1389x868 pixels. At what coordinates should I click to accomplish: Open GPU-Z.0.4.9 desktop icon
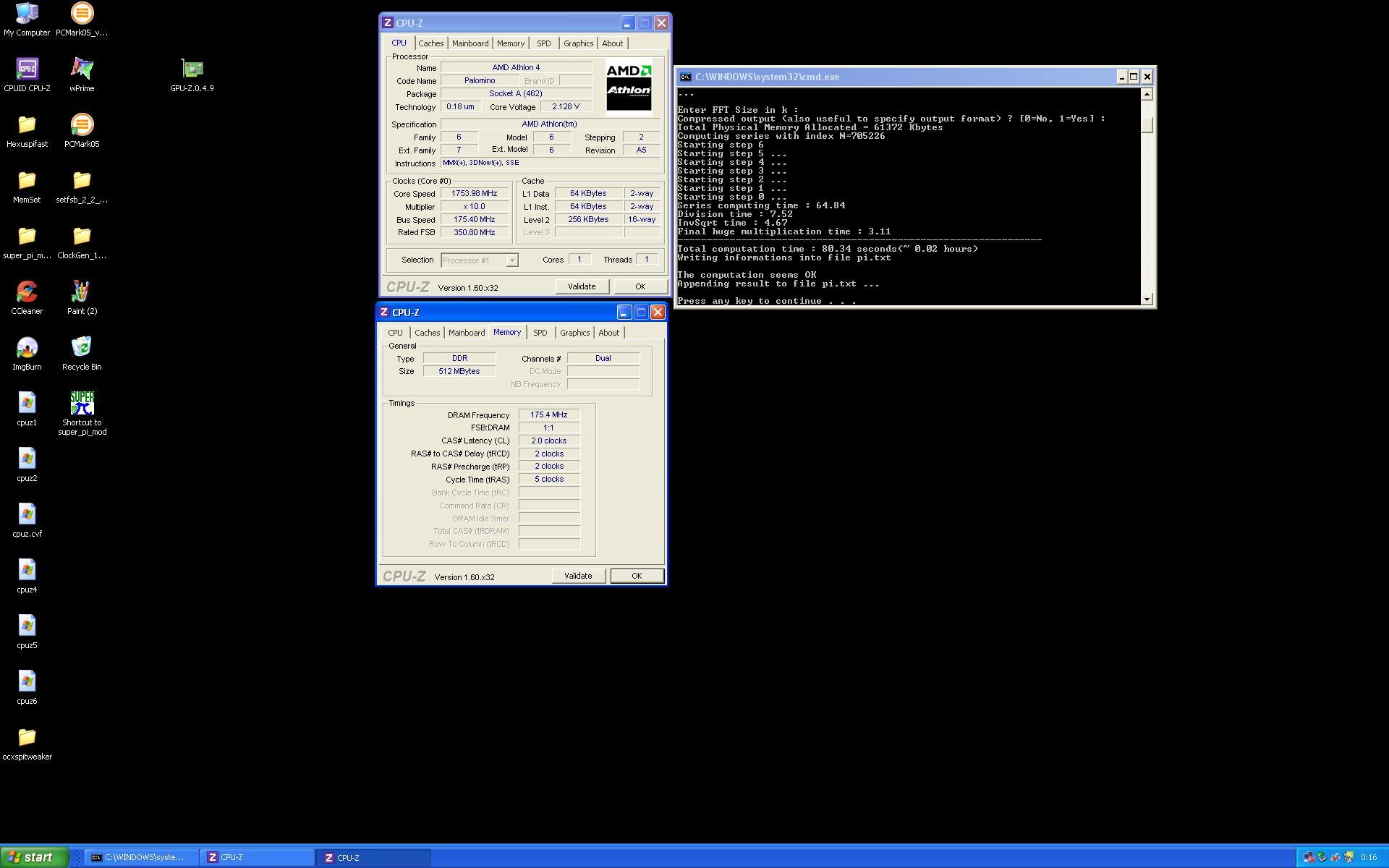coord(192,75)
